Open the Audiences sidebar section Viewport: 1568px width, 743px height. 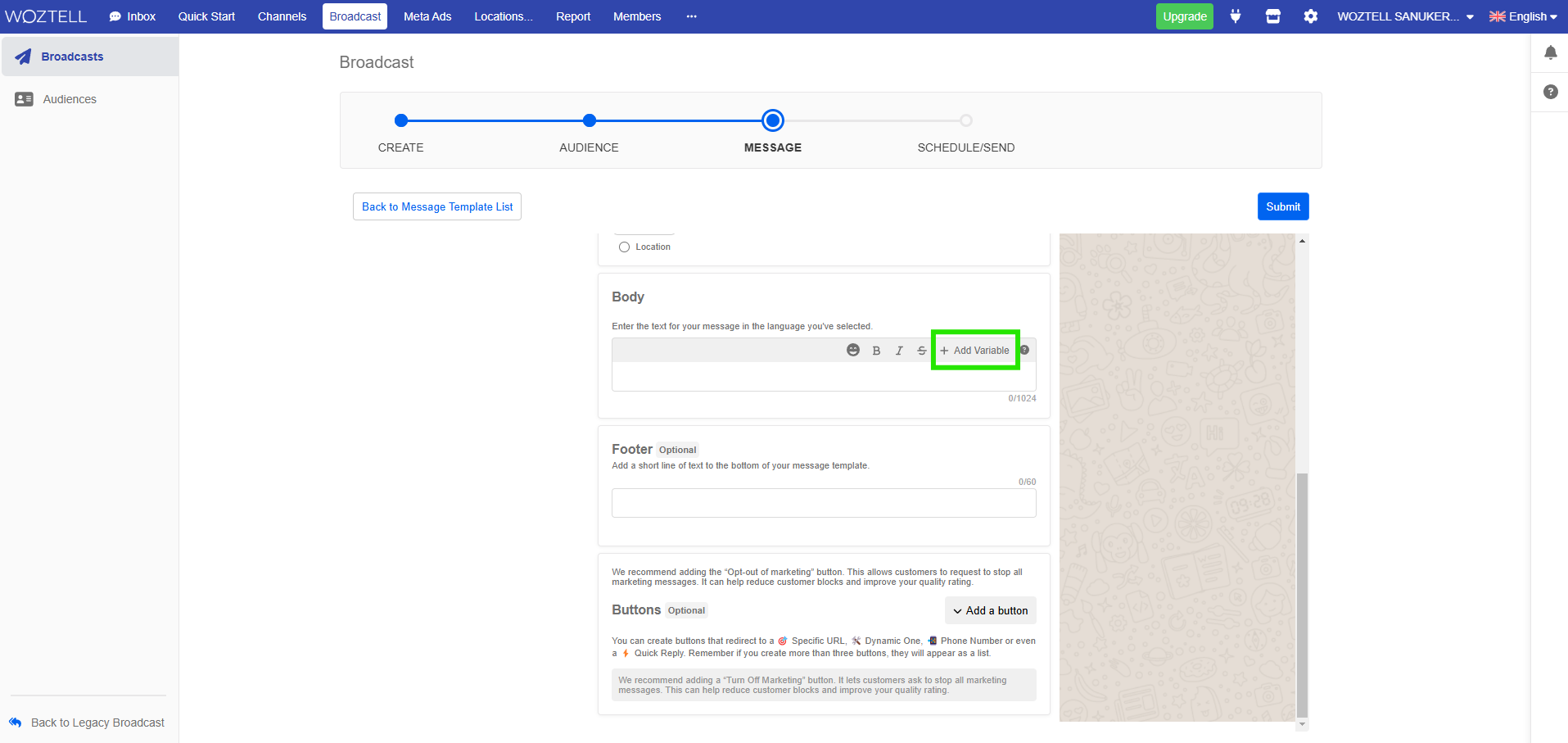69,98
